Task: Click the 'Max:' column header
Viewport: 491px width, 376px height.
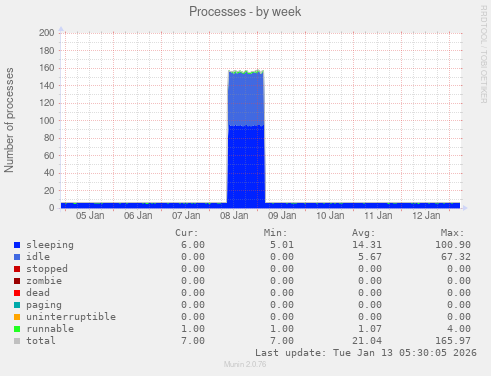Action: click(x=452, y=233)
